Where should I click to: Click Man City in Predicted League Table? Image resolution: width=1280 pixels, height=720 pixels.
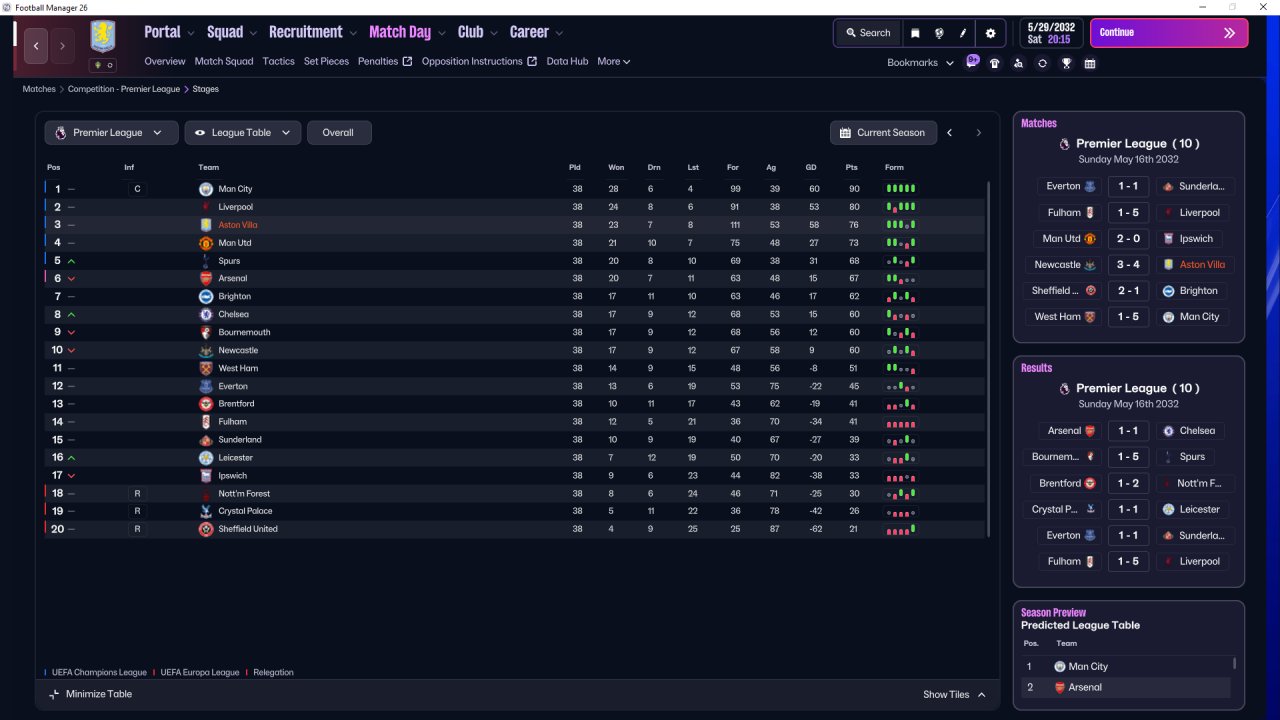tap(1088, 667)
